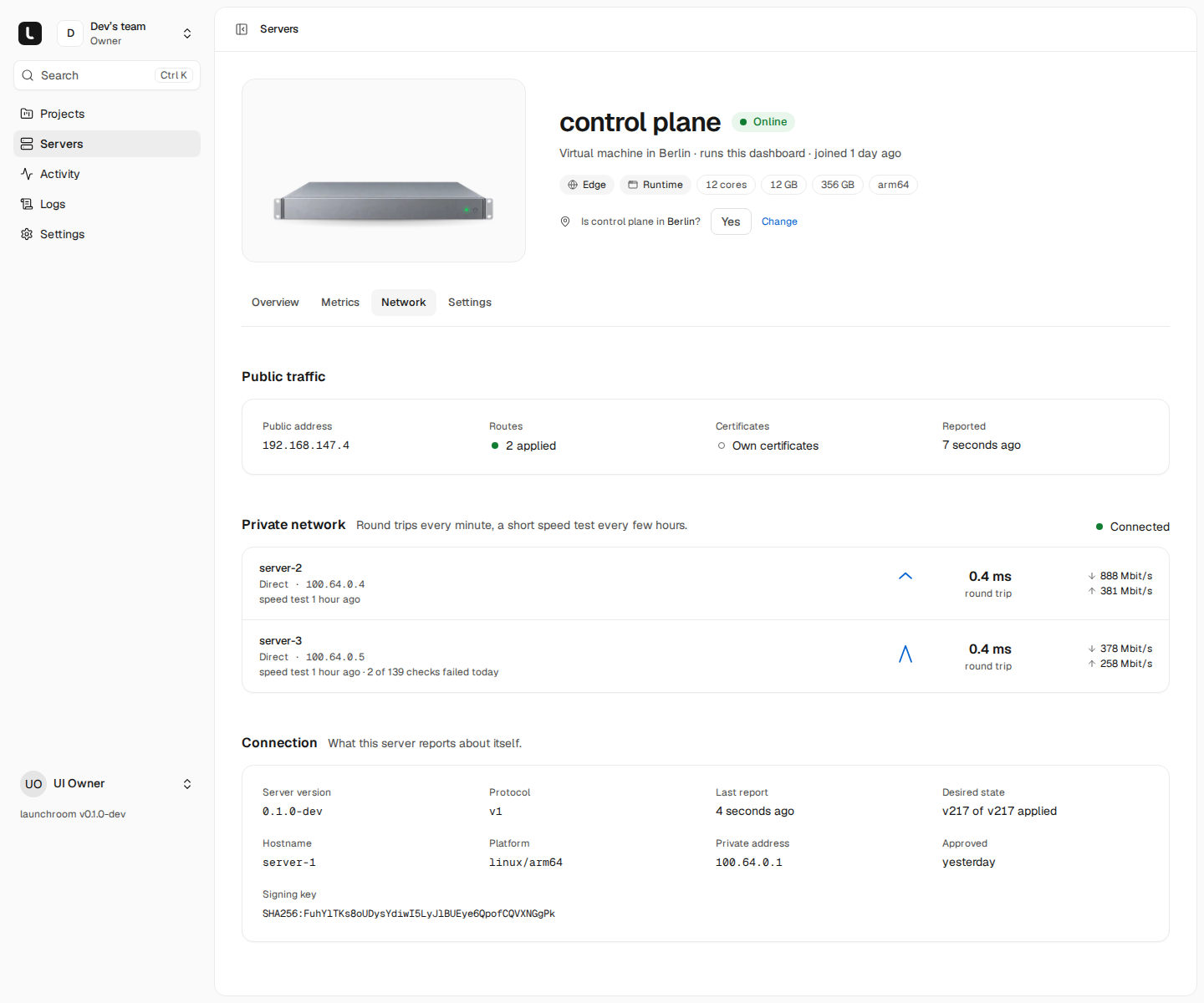Focus the Search input field
Image resolution: width=1204 pixels, height=1003 pixels.
pos(107,75)
